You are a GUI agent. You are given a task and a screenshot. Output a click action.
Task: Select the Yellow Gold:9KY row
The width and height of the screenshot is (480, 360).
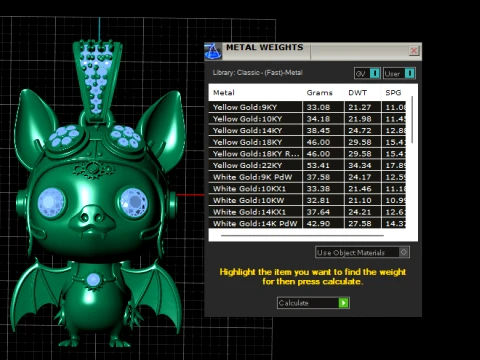click(307, 107)
